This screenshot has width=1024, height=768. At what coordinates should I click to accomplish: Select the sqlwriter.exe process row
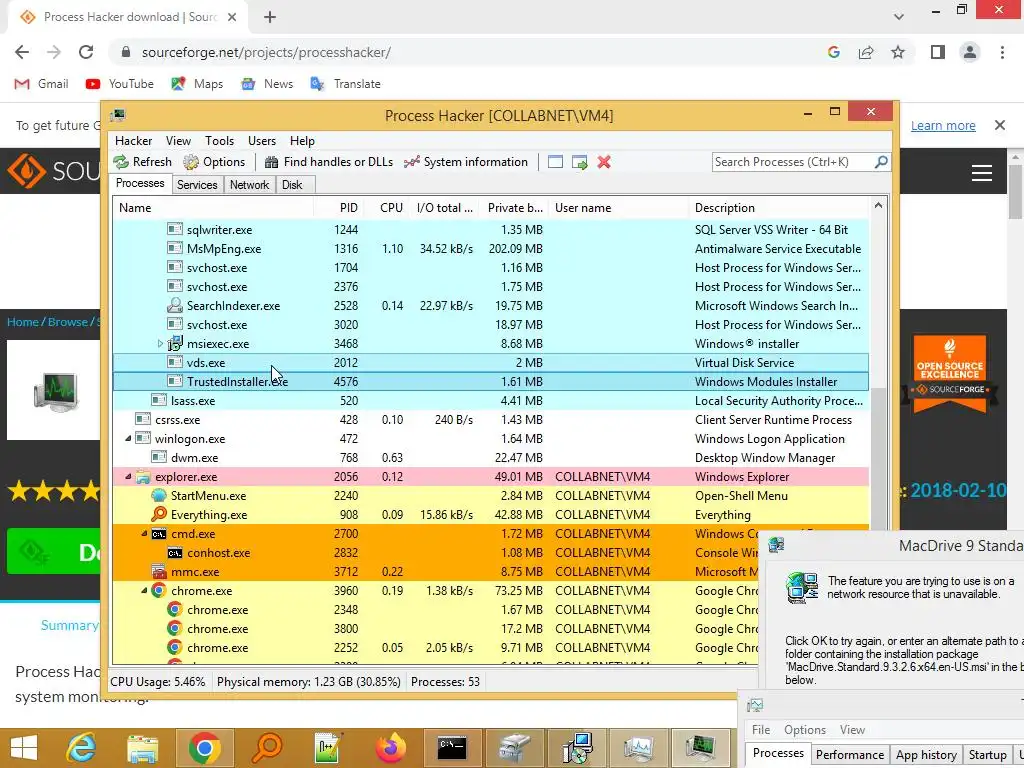490,230
